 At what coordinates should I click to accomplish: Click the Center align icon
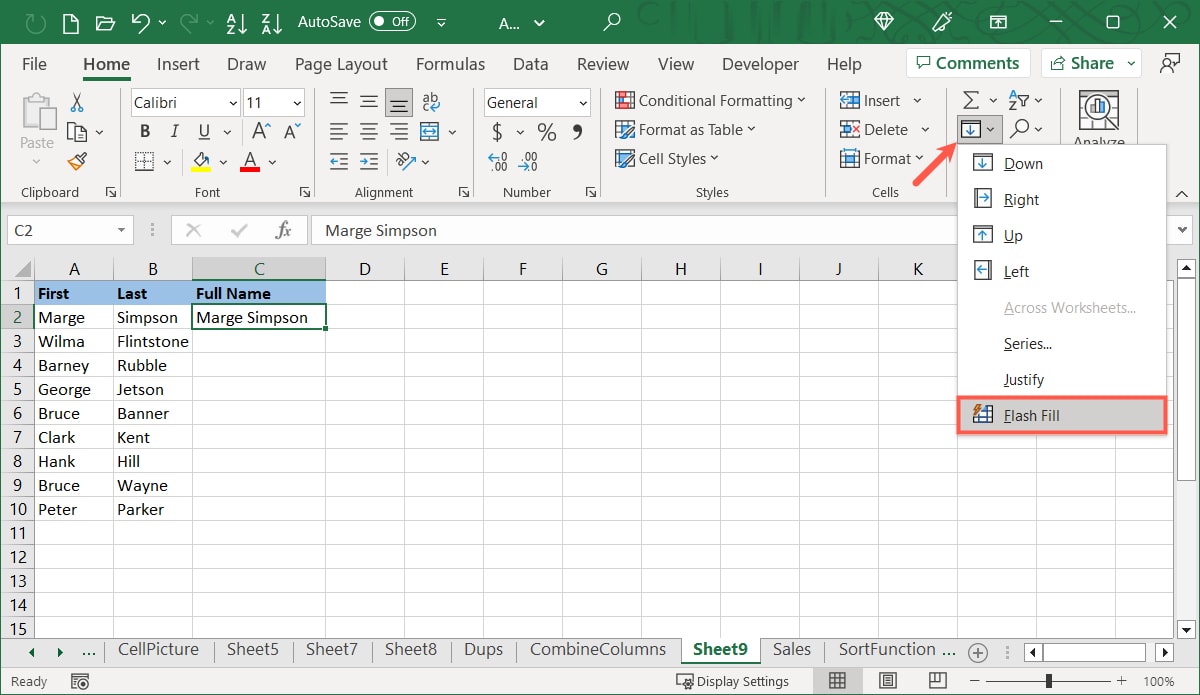coord(369,131)
